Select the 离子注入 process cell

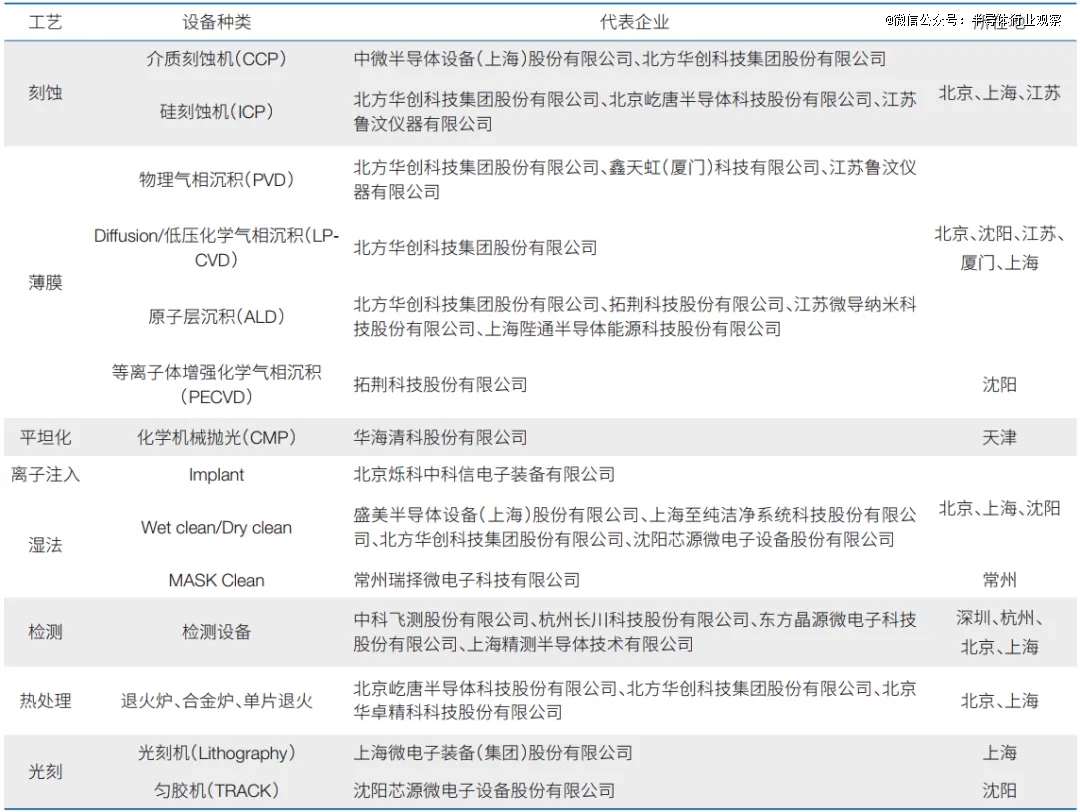point(45,475)
